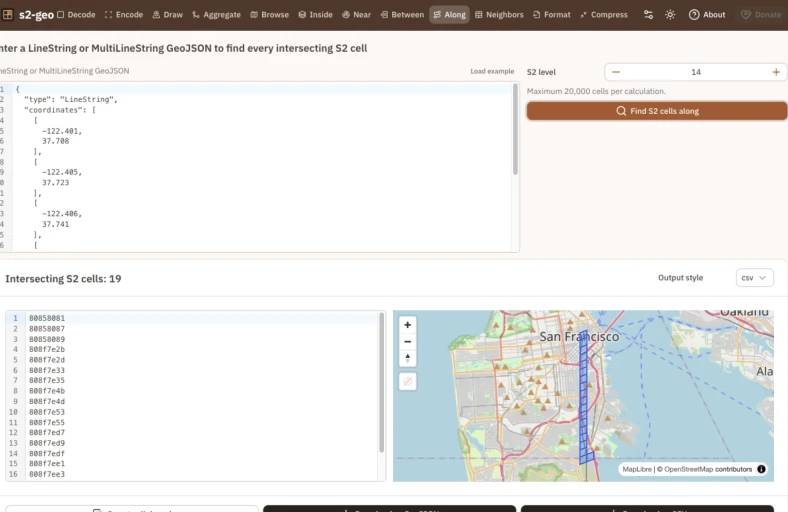Open the Browse tool
Viewport: 788px width, 512px height.
269,15
